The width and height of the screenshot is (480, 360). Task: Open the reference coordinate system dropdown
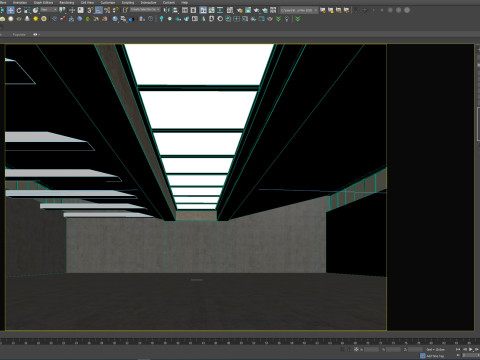(x=49, y=10)
